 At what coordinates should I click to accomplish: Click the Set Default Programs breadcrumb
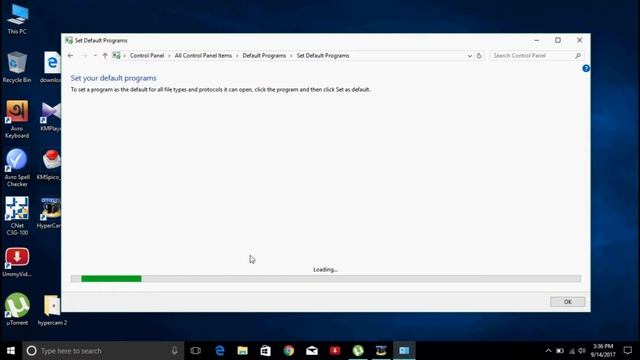pyautogui.click(x=323, y=56)
